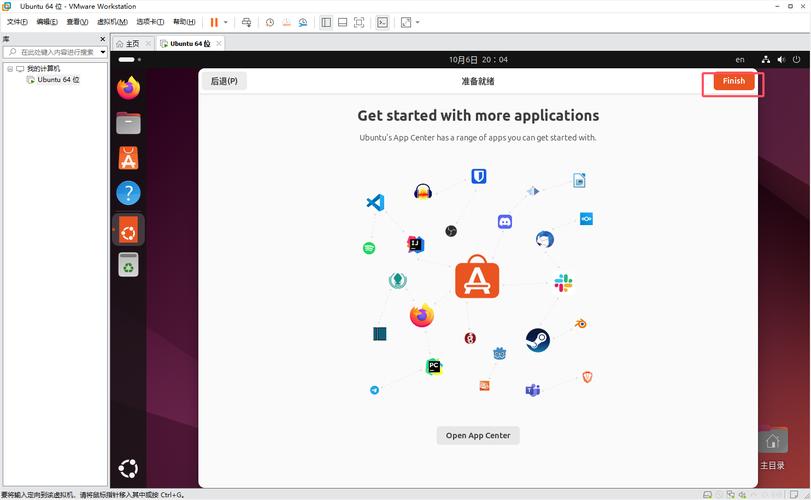Select Ubuntu 64 位 in library tree

tap(57, 79)
